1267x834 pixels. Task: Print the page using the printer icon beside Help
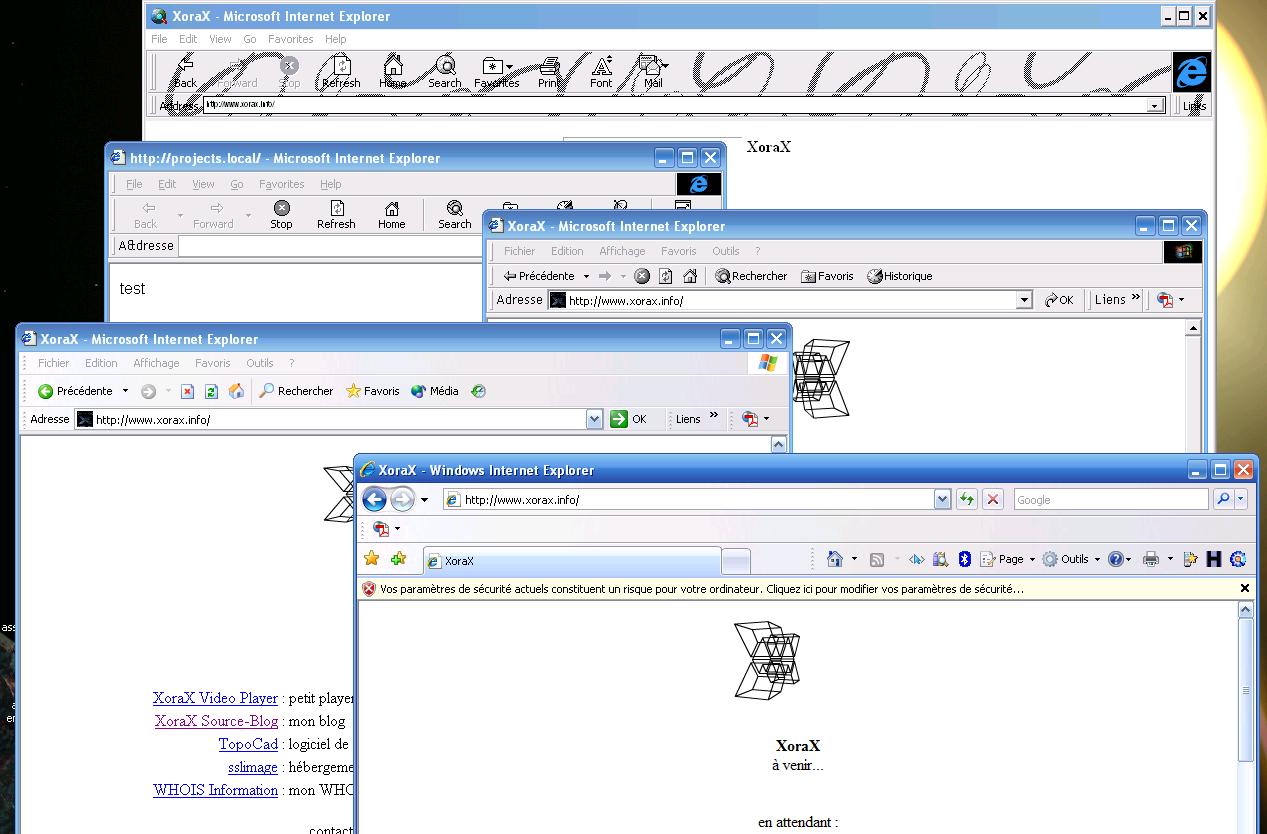(1151, 559)
